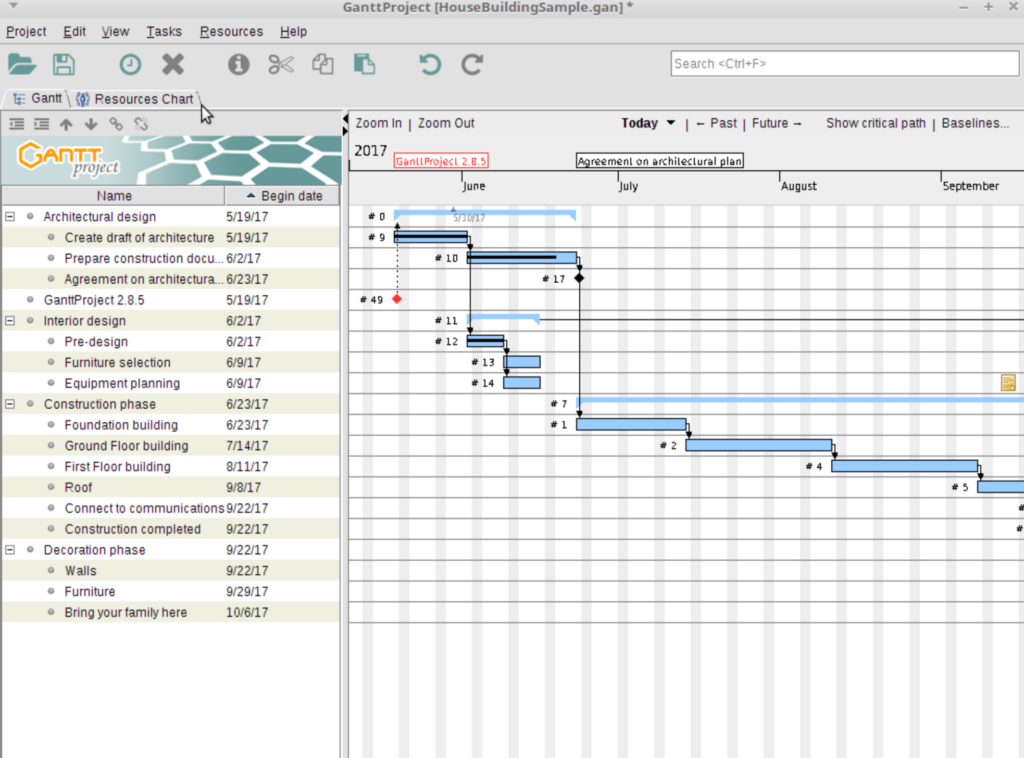Select the Furniture task under Decoration phase

170,592
